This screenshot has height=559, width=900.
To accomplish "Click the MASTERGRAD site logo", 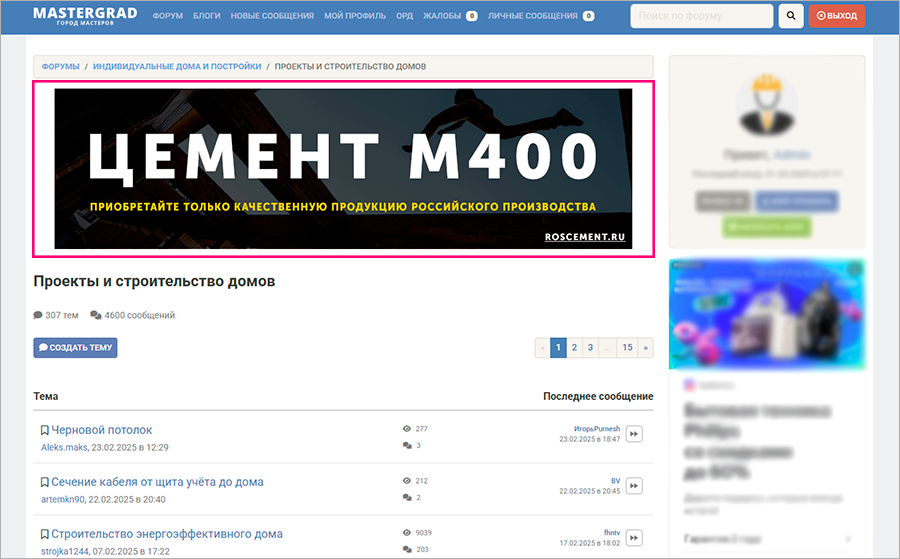I will [85, 15].
